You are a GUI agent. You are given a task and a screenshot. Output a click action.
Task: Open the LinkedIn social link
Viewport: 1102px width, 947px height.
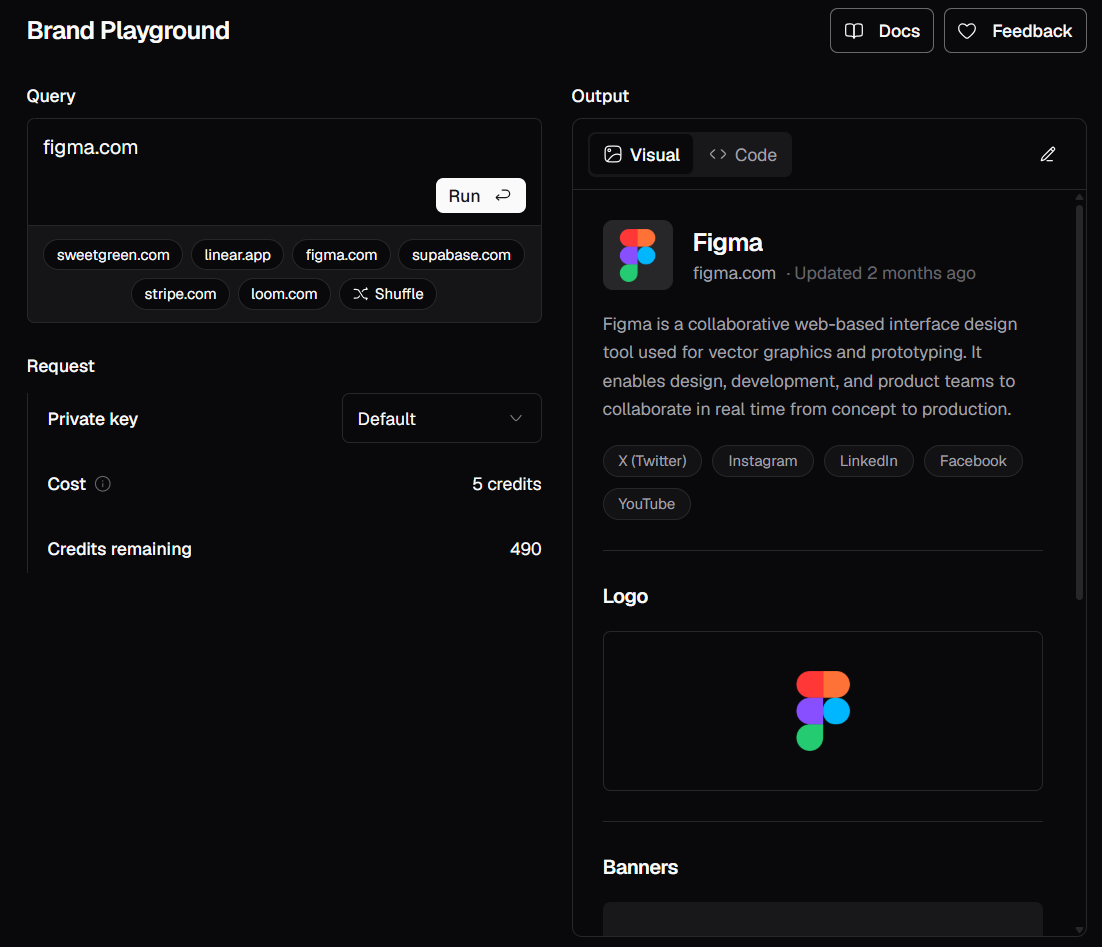(869, 461)
